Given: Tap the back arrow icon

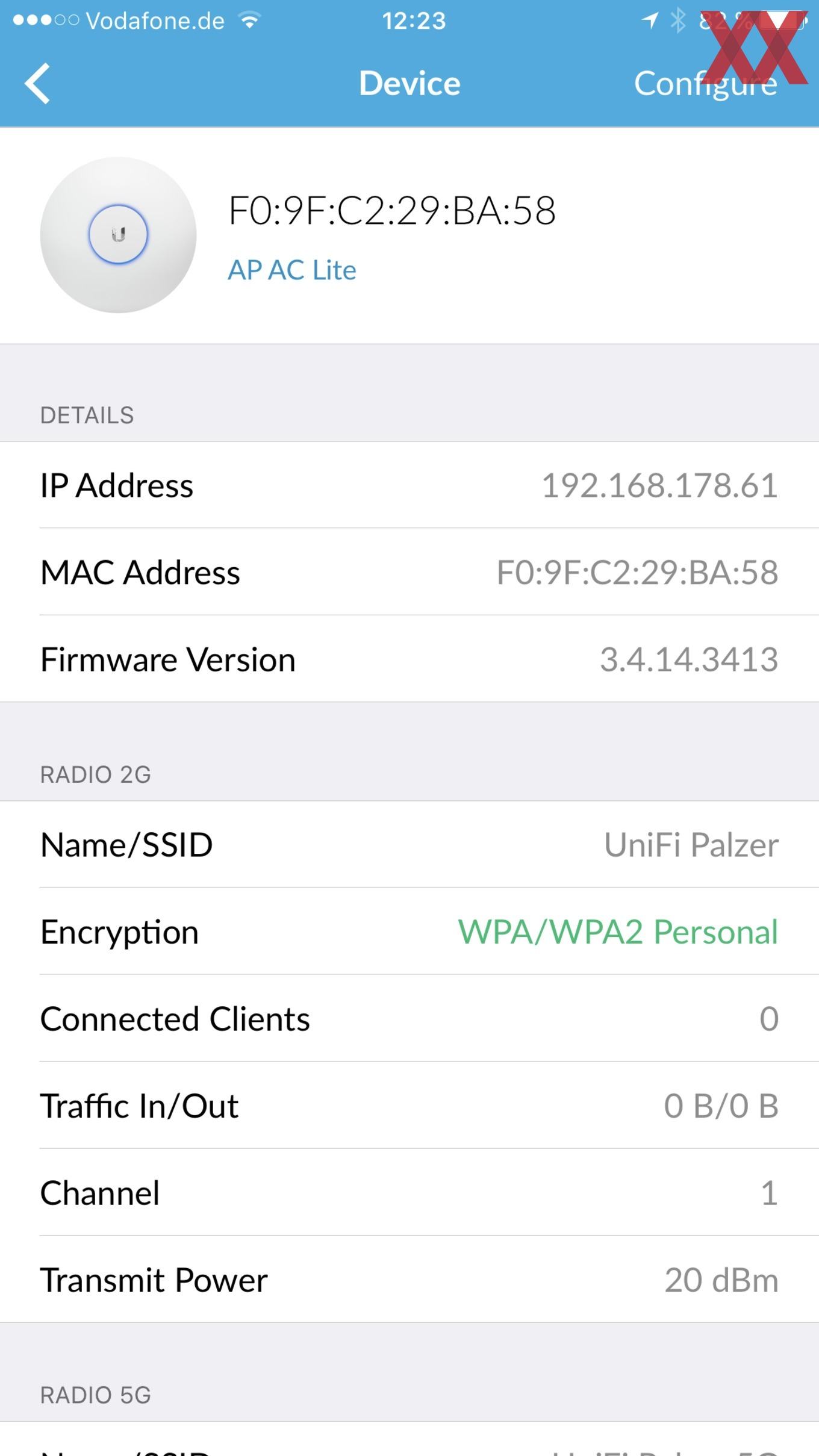Looking at the screenshot, I should click(37, 83).
